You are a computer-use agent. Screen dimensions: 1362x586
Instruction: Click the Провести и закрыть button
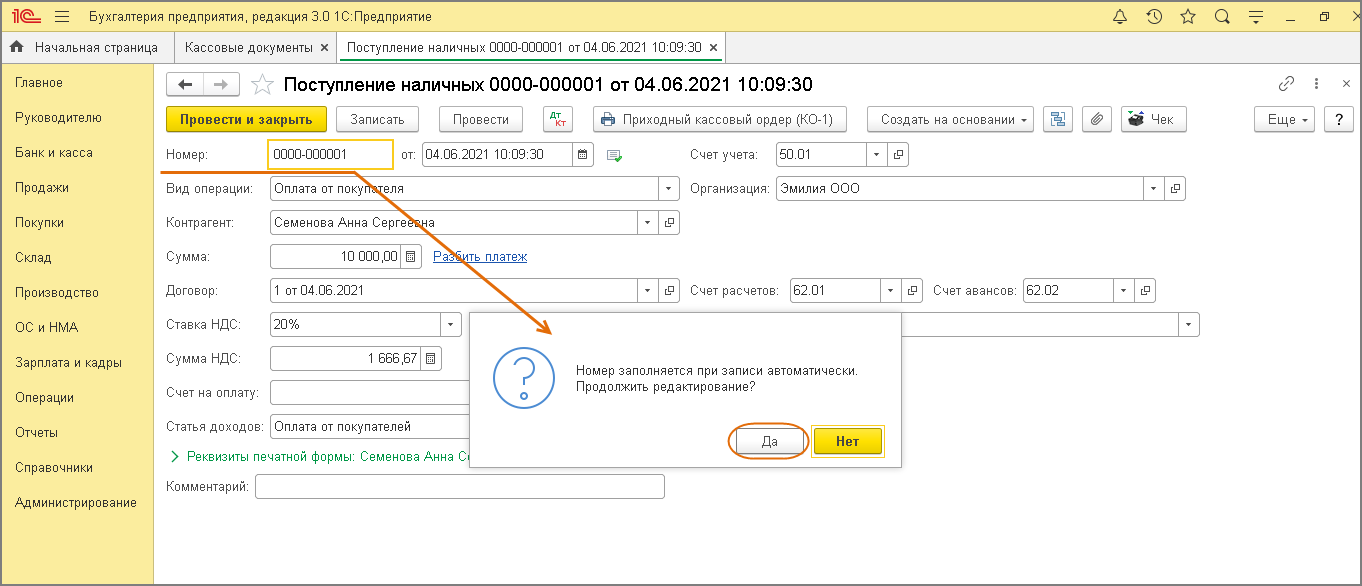coord(246,119)
